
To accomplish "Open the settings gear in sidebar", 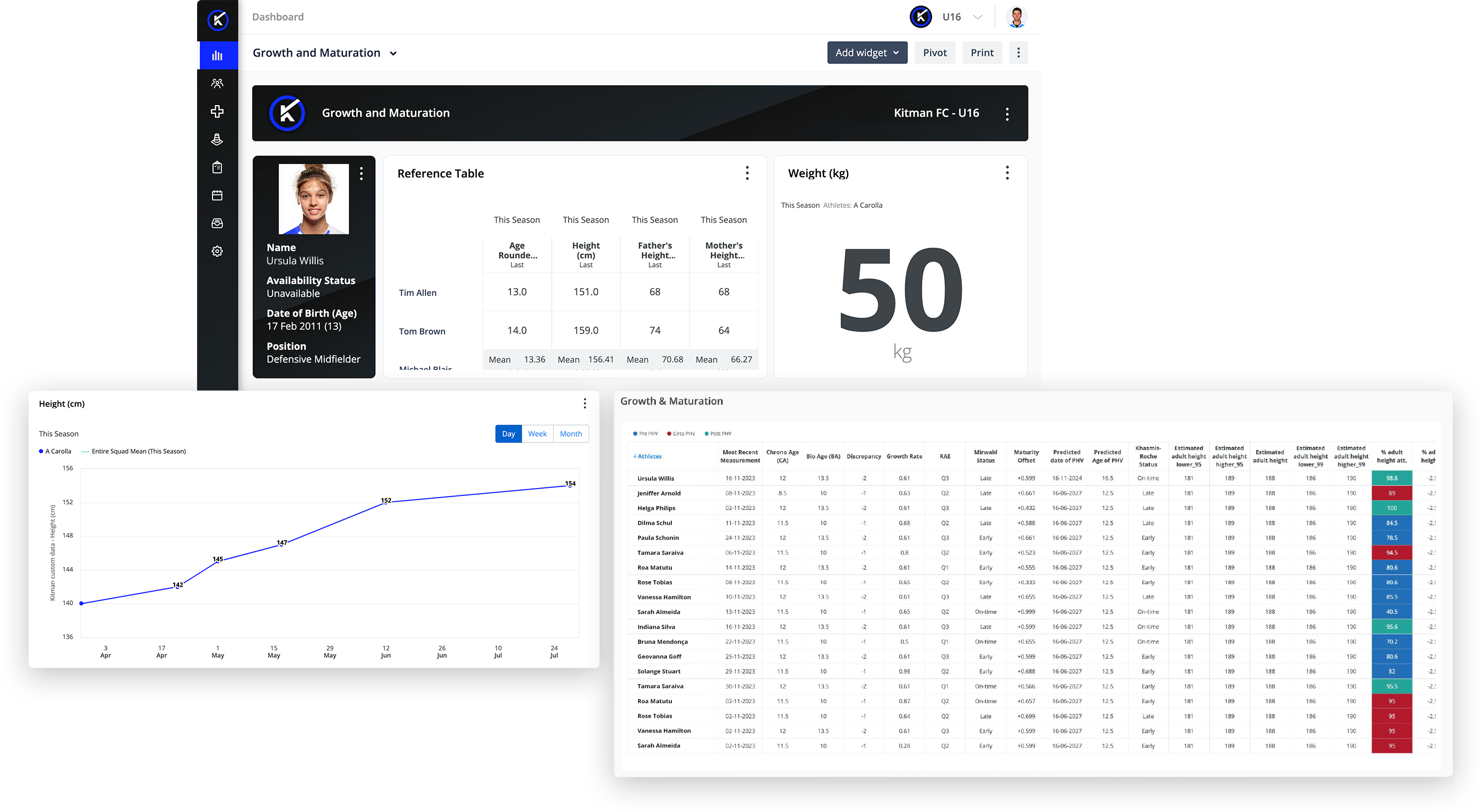I will 217,251.
